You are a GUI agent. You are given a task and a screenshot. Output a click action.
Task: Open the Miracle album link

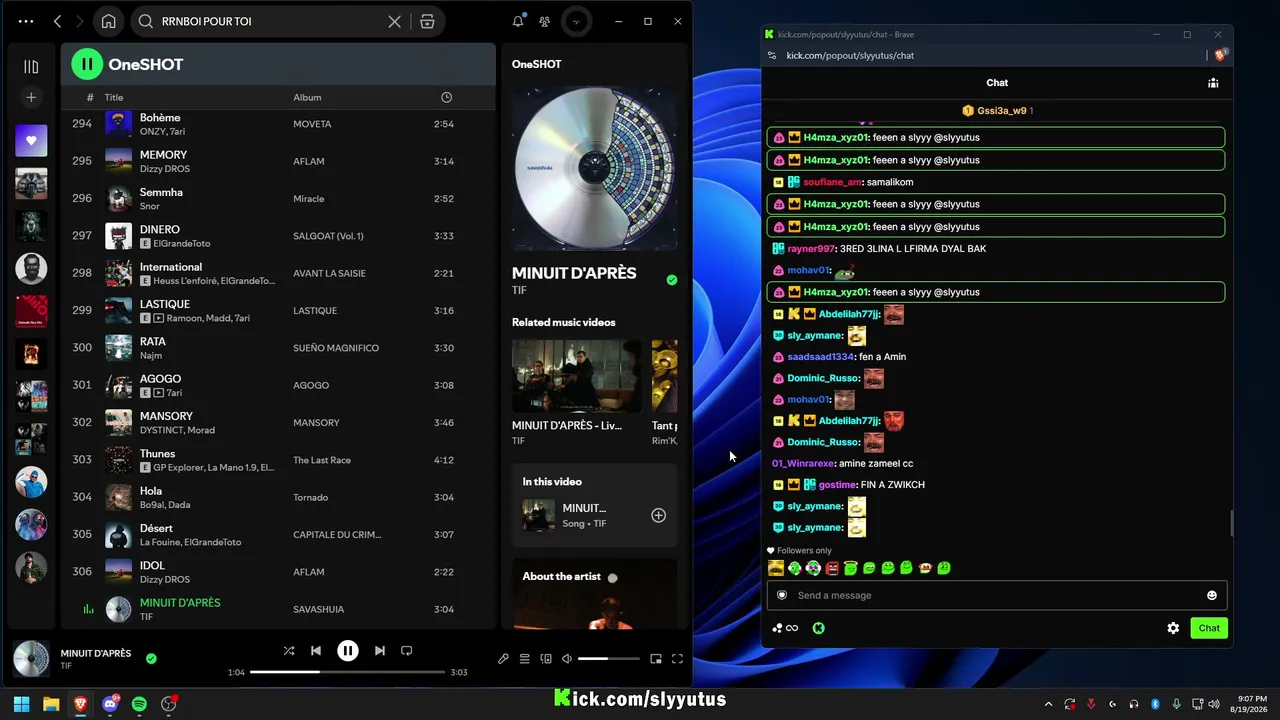[308, 199]
